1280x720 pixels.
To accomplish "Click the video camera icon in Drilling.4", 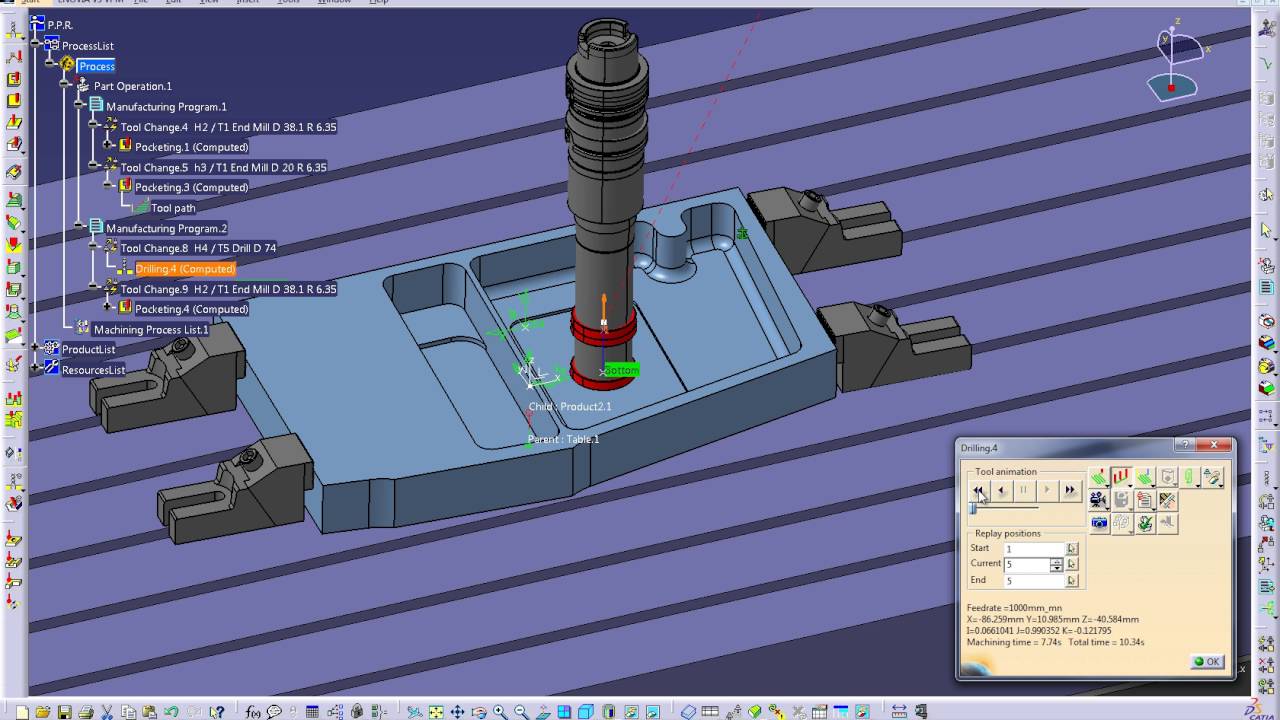I will coord(1099,500).
